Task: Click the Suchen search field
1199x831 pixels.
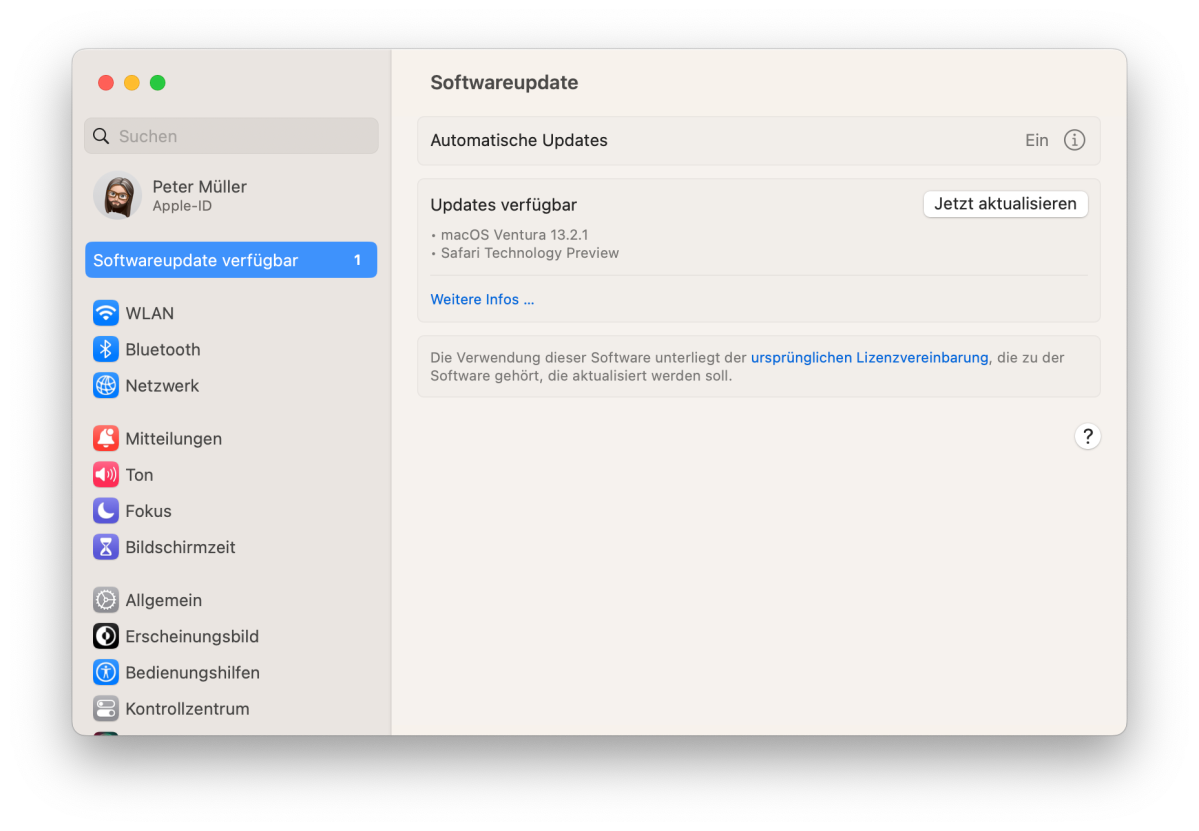Action: pyautogui.click(x=231, y=136)
